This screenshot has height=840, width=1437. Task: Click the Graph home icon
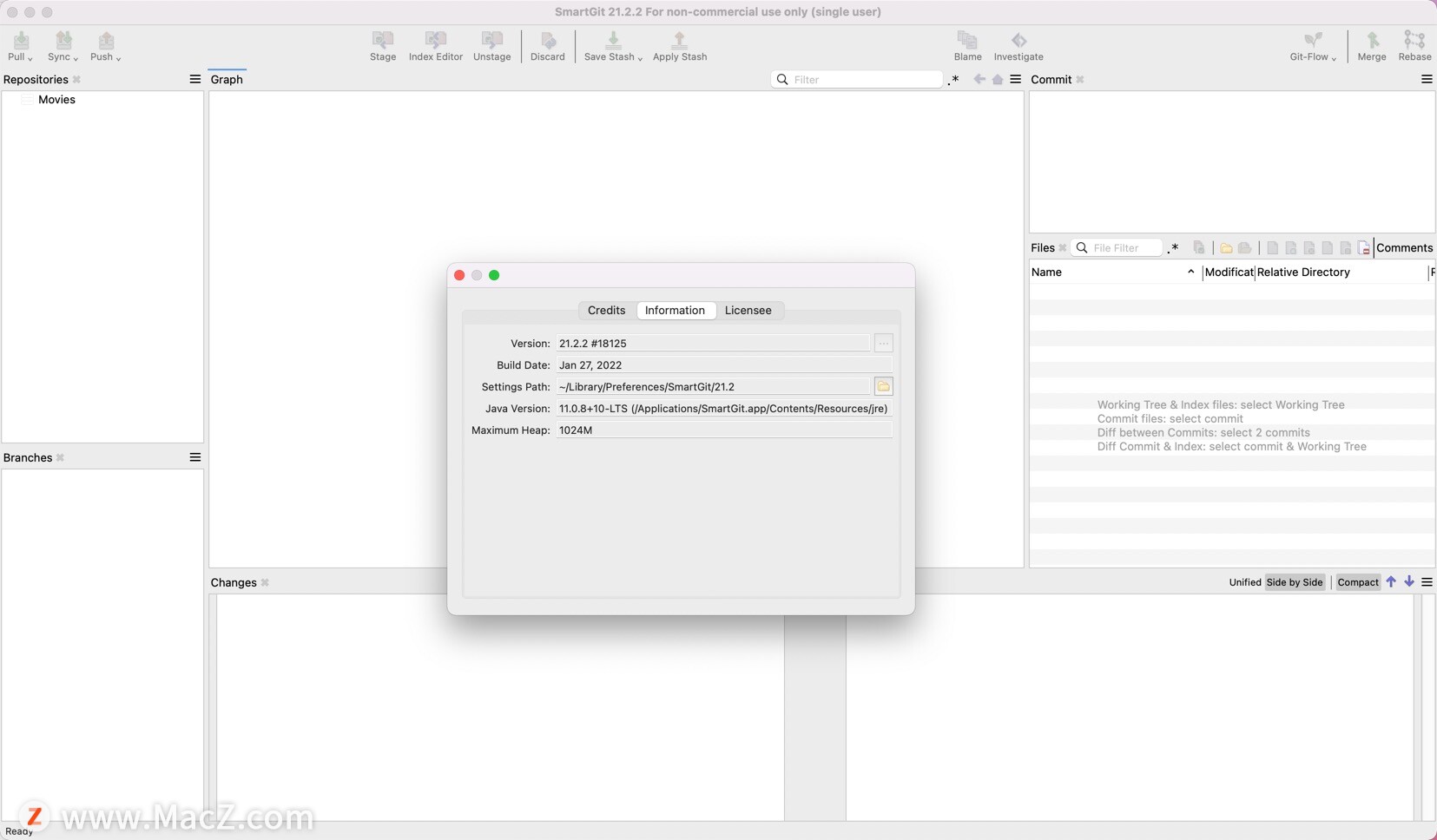[998, 79]
